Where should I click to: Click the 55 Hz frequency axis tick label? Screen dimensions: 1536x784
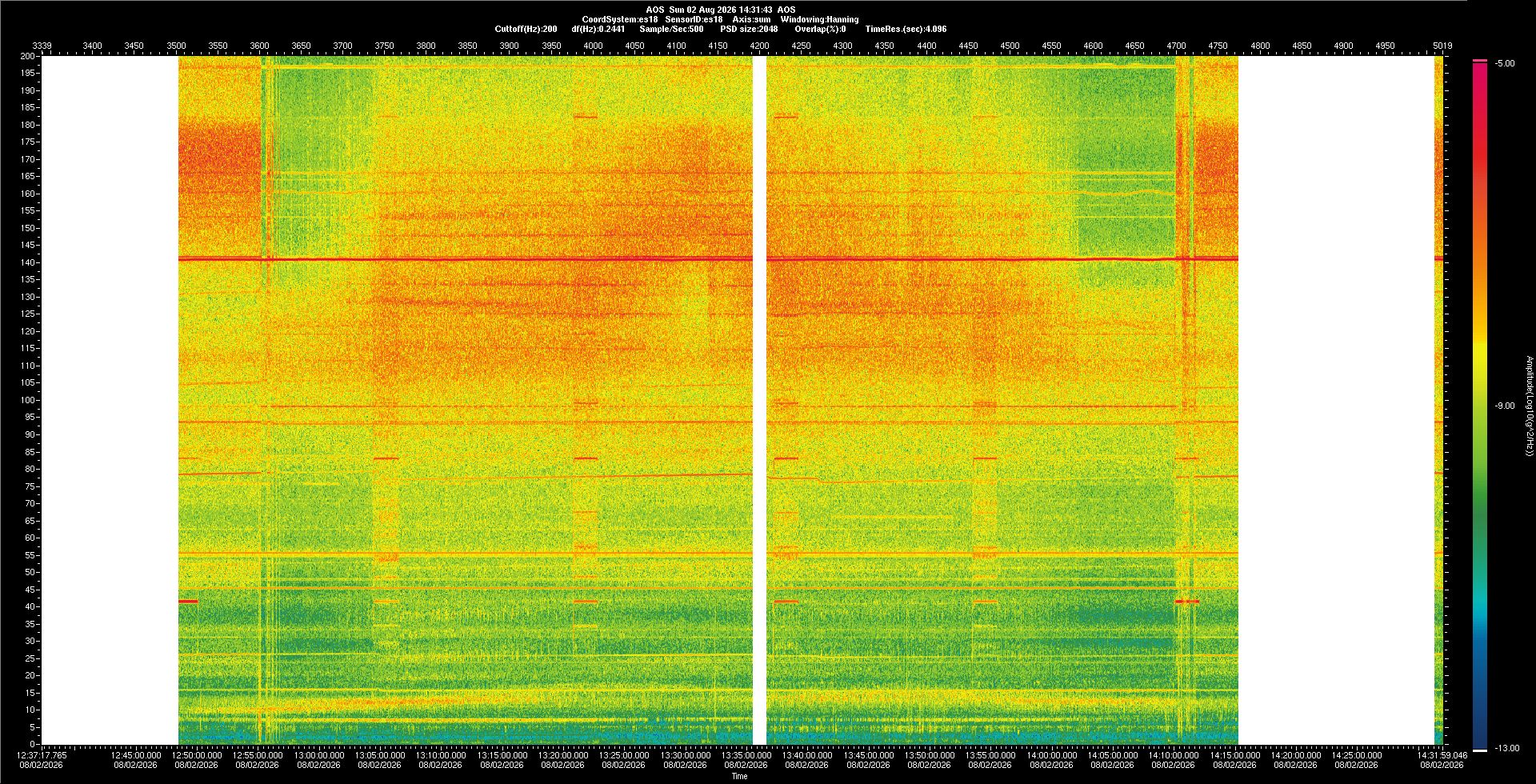click(30, 555)
